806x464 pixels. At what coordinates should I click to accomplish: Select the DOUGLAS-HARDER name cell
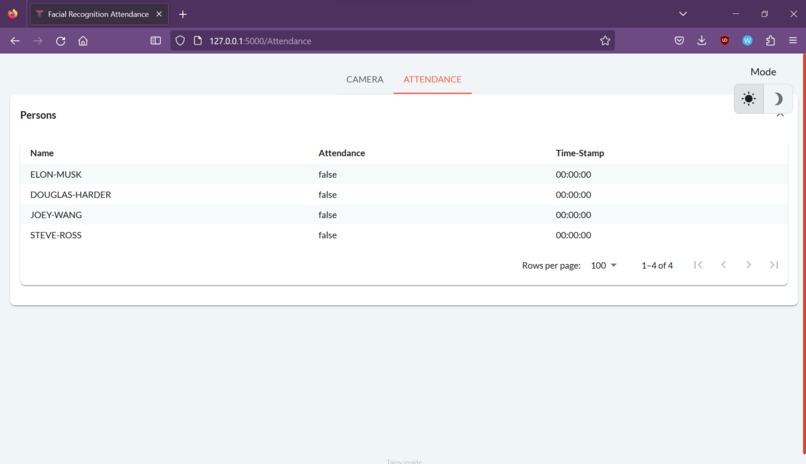click(70, 194)
